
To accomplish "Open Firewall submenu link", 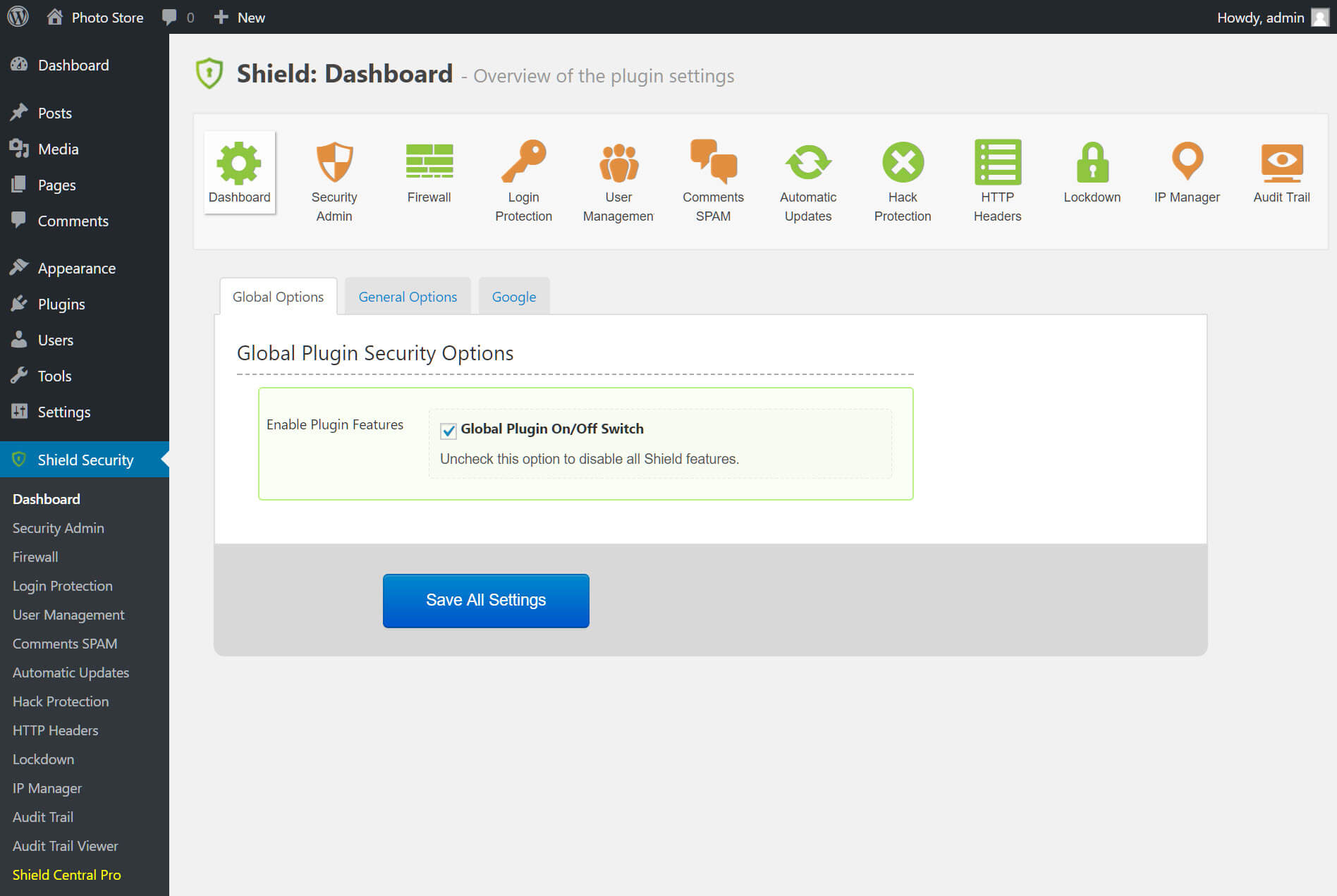I will (35, 557).
